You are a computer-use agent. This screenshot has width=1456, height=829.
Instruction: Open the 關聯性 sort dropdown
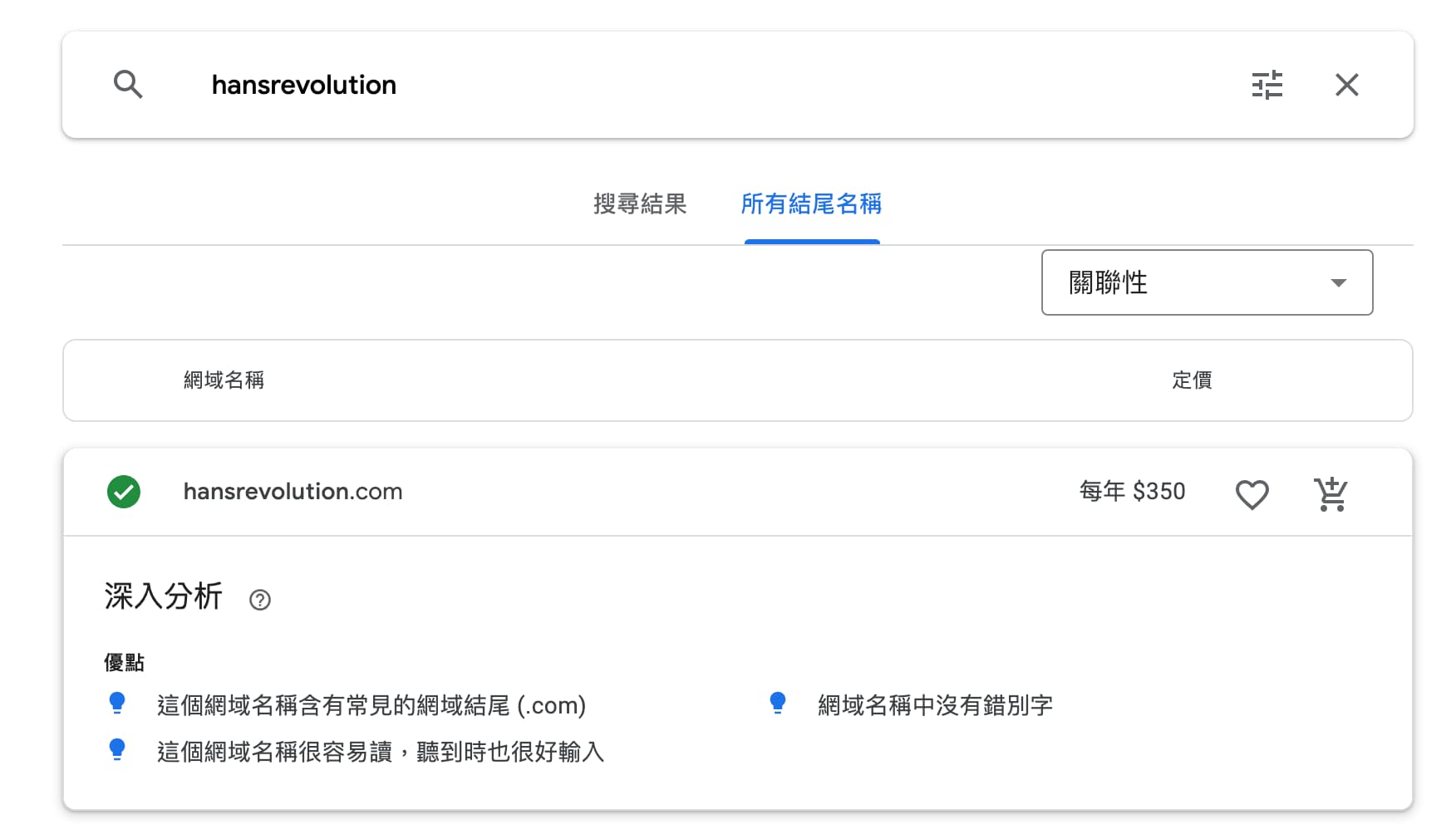click(x=1207, y=282)
